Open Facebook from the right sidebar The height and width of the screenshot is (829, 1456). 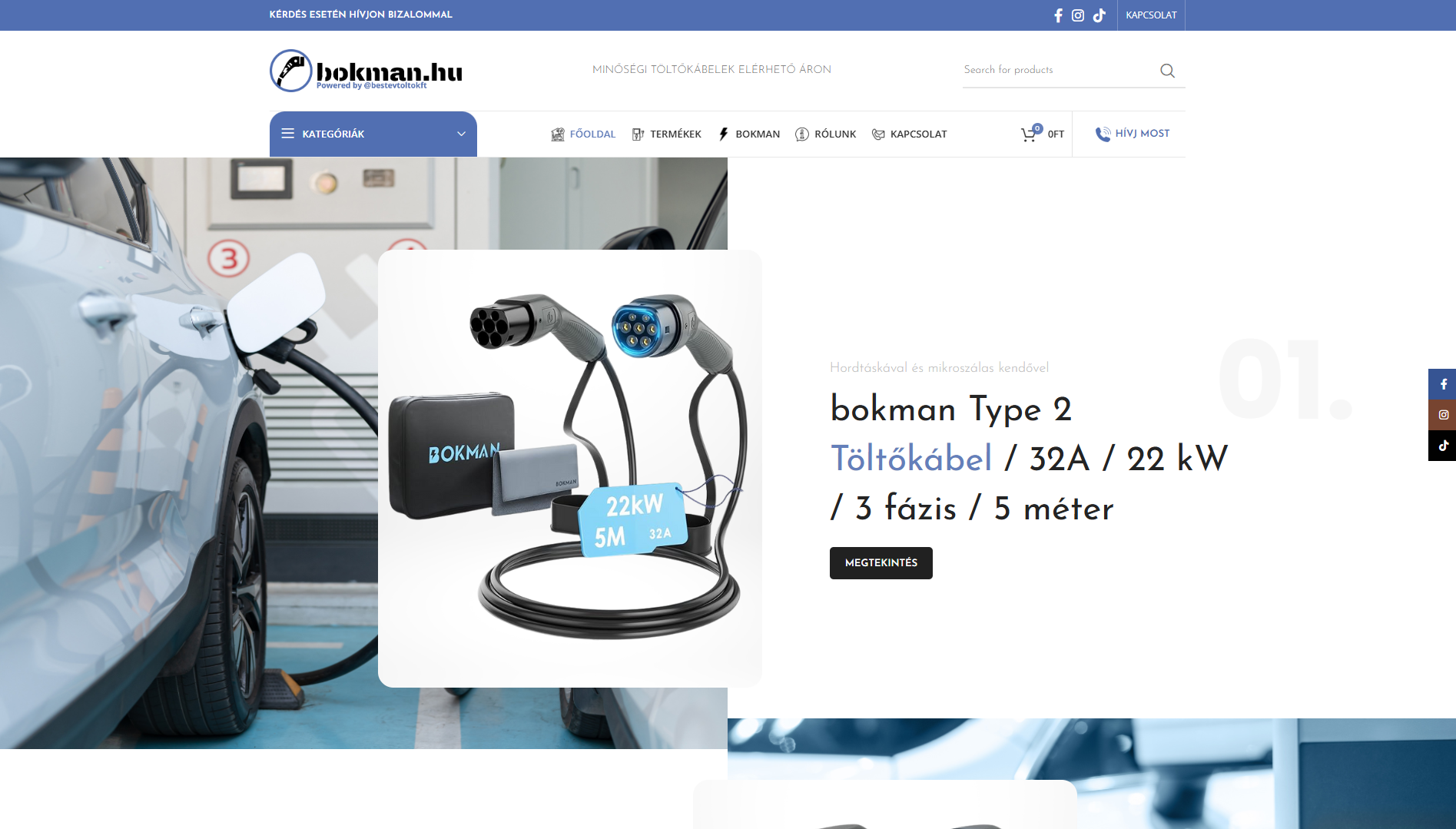[x=1444, y=384]
